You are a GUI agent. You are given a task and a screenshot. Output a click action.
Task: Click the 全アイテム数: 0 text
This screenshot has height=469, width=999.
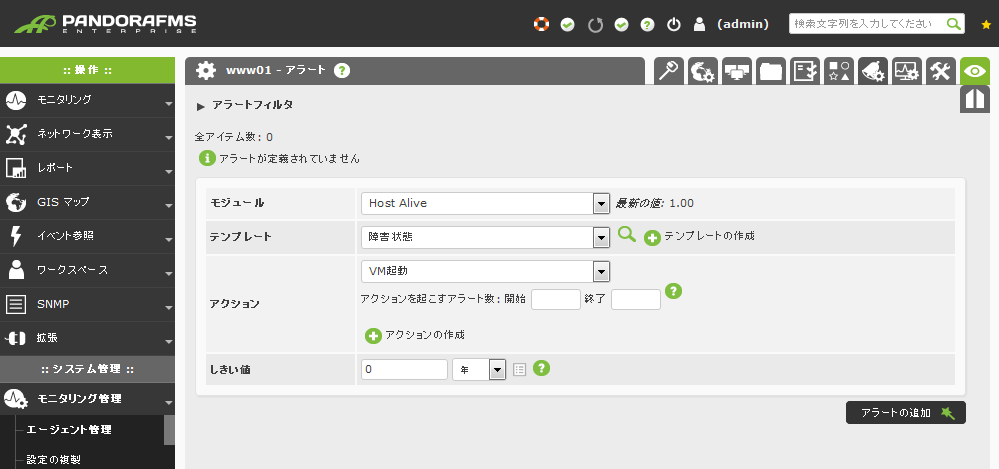pos(234,137)
